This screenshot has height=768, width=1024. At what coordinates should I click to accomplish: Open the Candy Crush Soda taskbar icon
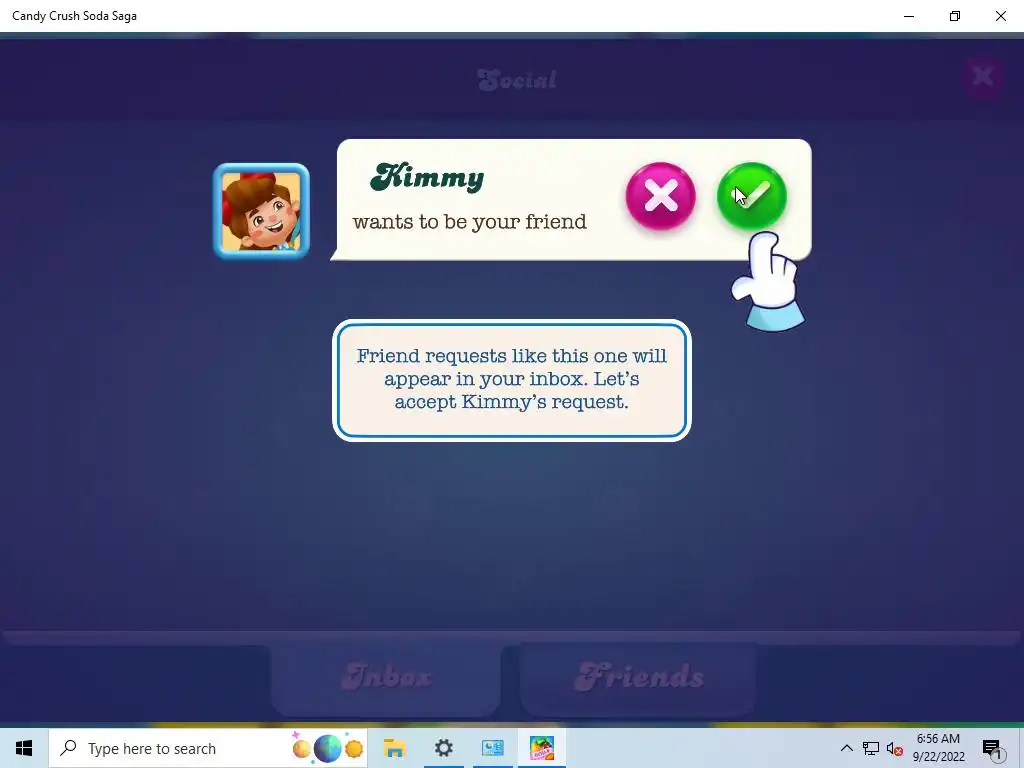pyautogui.click(x=541, y=748)
